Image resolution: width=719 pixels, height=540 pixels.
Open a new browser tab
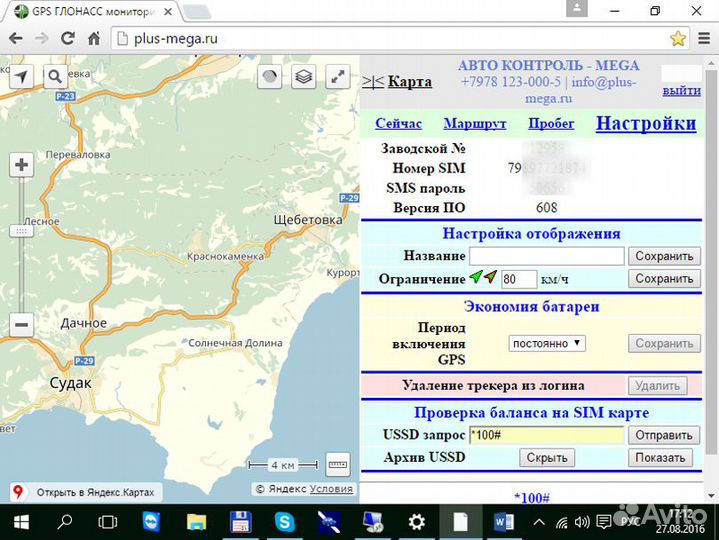click(197, 12)
